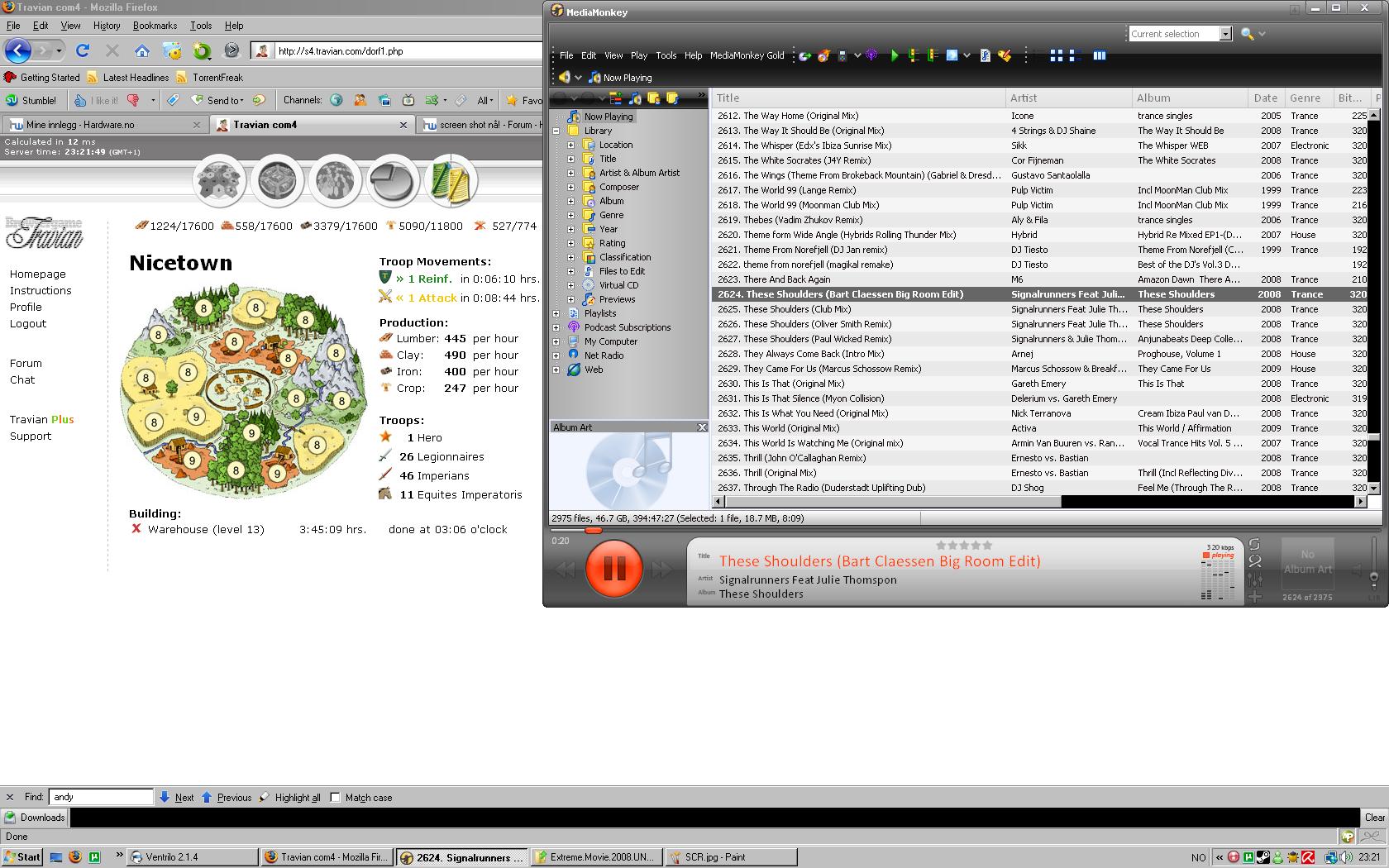
Task: Click the StumbleUpon thumbs-down icon
Action: [x=133, y=100]
